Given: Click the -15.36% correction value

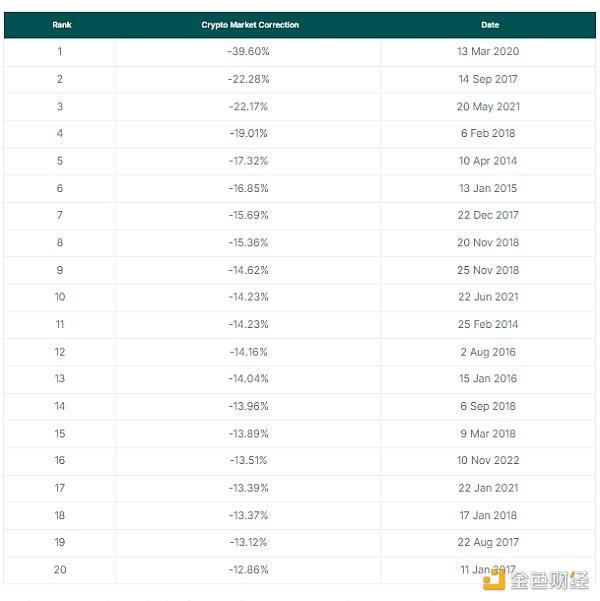Looking at the screenshot, I should (x=248, y=242).
